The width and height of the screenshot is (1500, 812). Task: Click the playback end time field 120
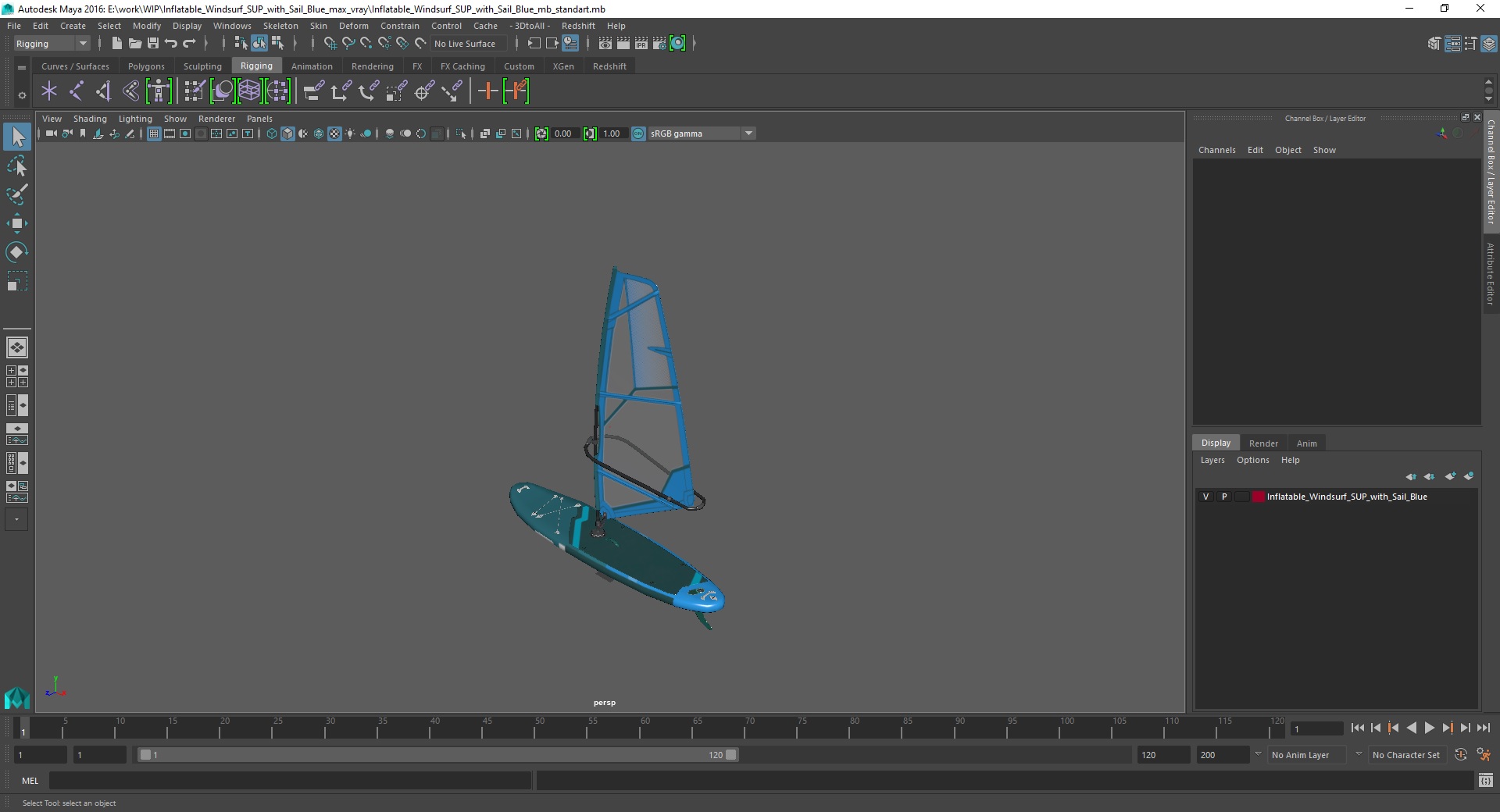tap(1162, 755)
